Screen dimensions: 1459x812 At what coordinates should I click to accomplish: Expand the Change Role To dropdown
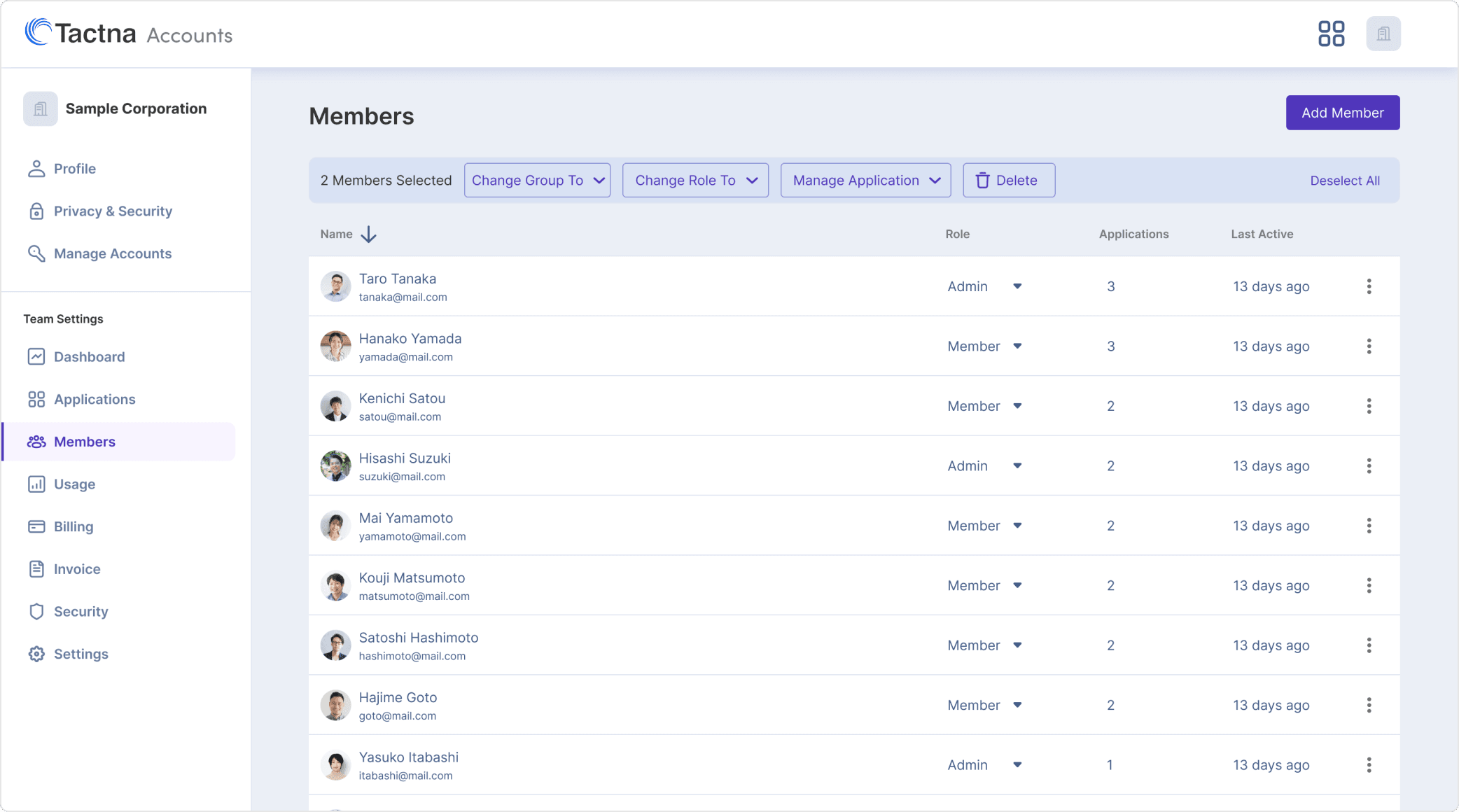[695, 181]
